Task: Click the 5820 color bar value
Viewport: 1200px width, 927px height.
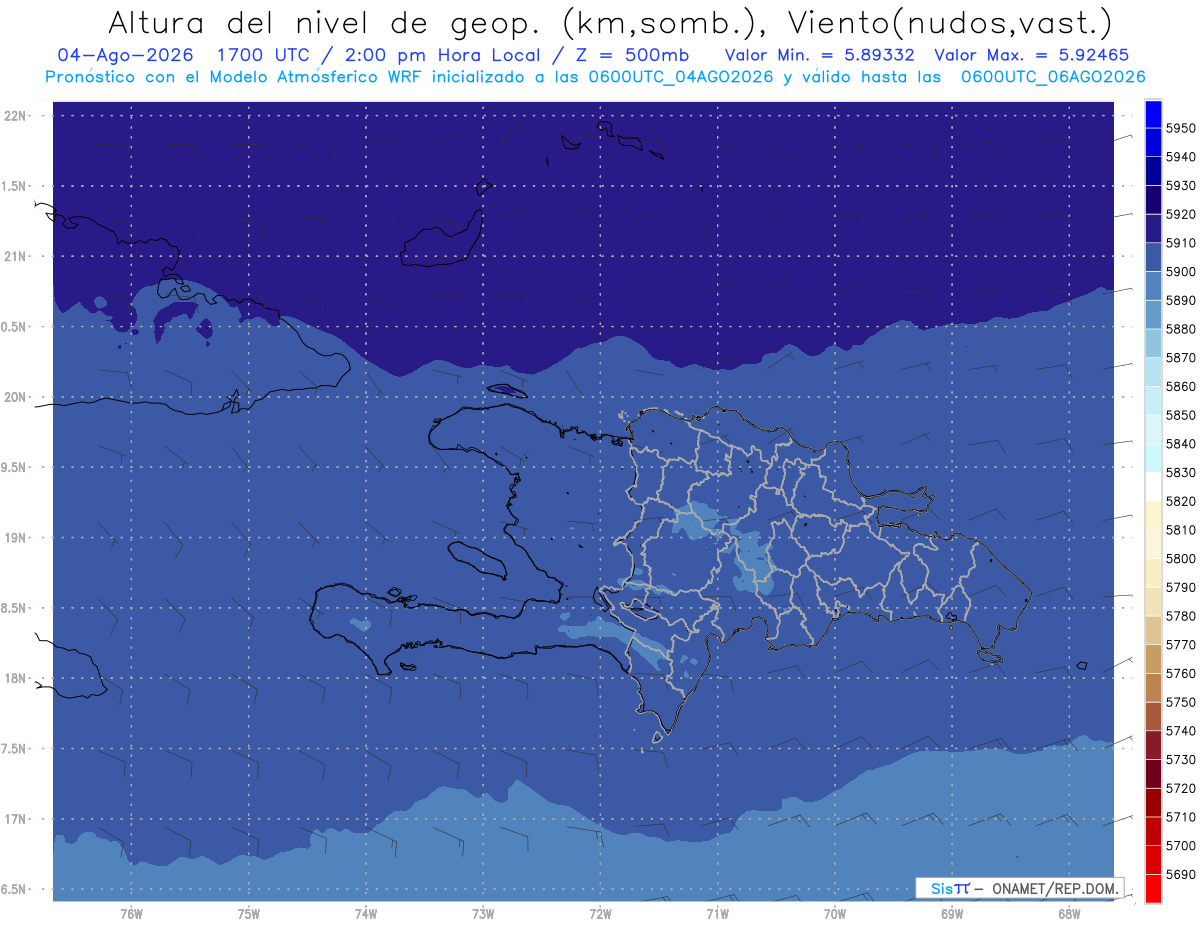Action: coord(1180,501)
